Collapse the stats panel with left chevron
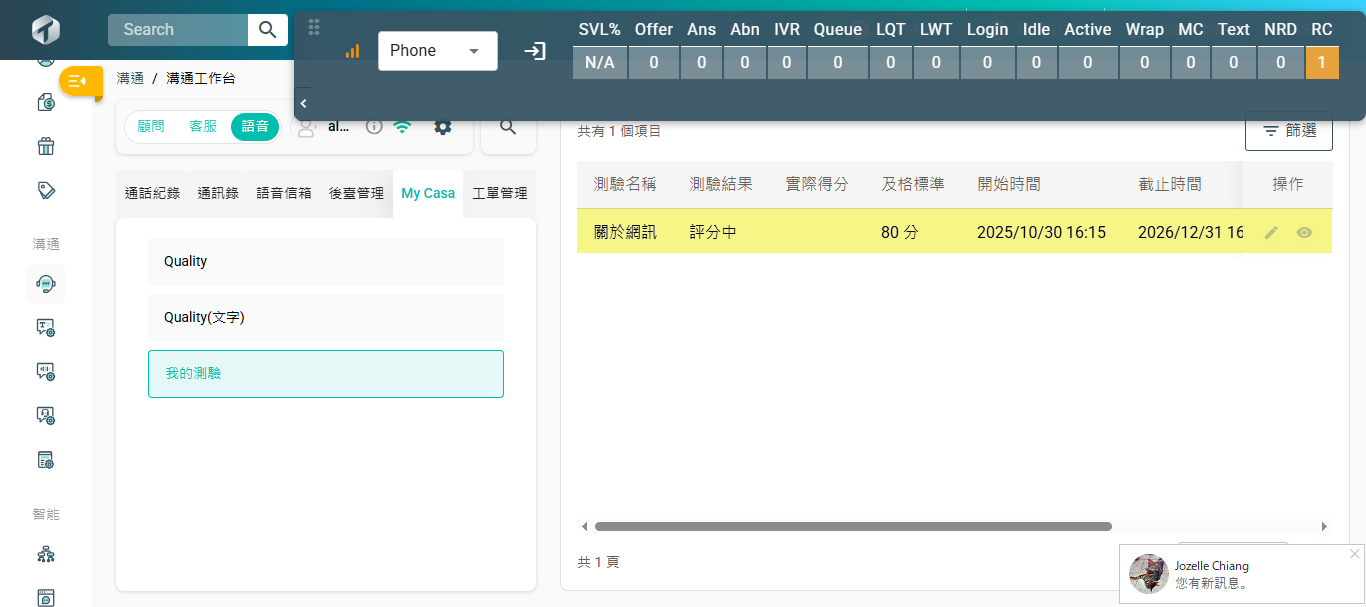The image size is (1366, 607). pyautogui.click(x=303, y=103)
